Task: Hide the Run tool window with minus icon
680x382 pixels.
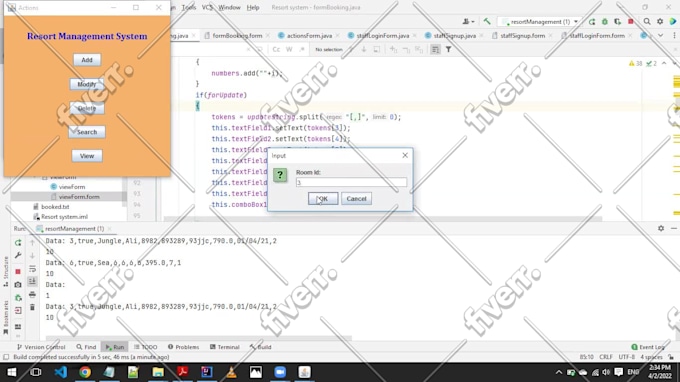Action: point(673,228)
